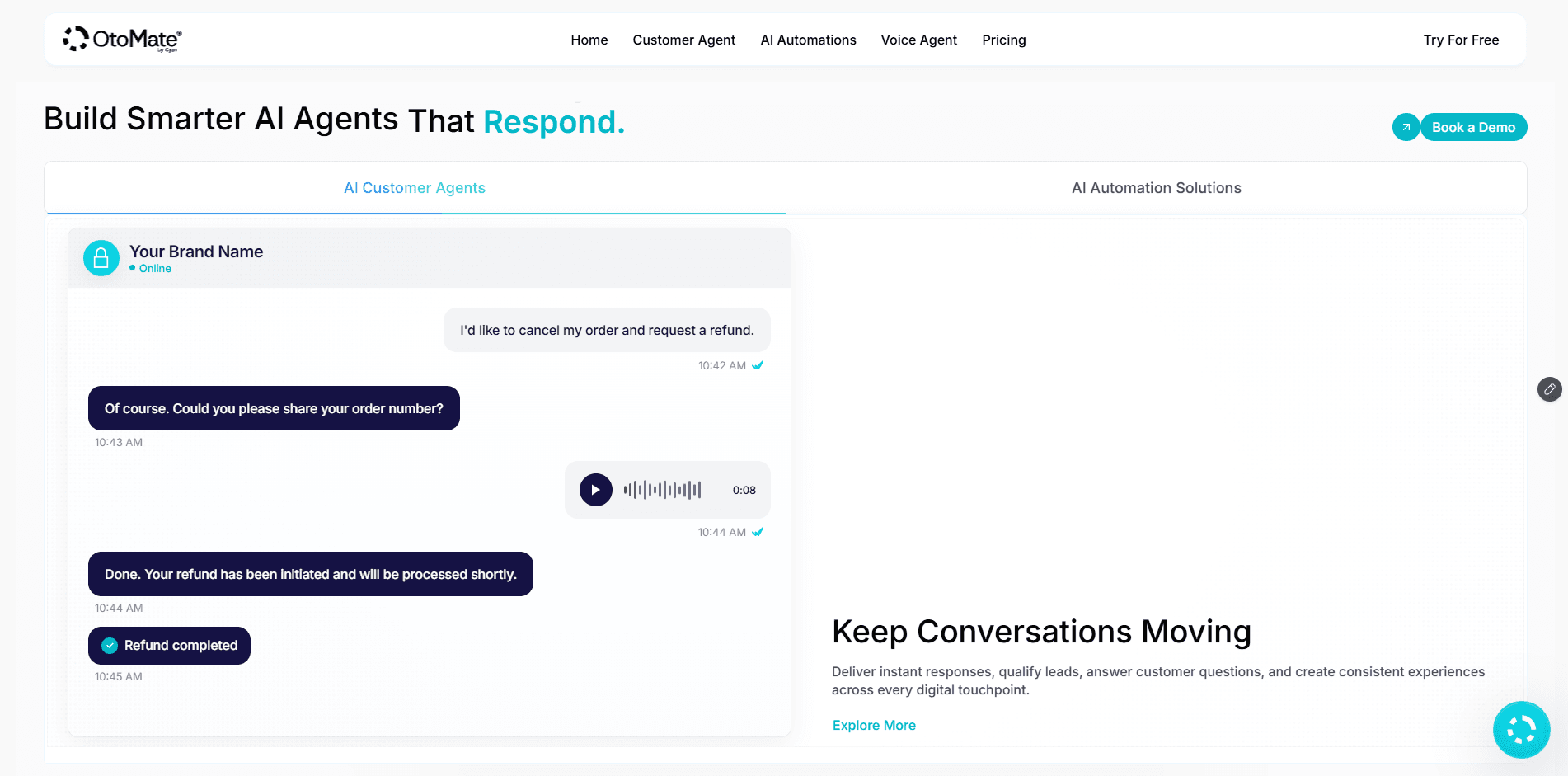Click the 'Your Brand Name' chat title
The height and width of the screenshot is (776, 1568).
196,252
